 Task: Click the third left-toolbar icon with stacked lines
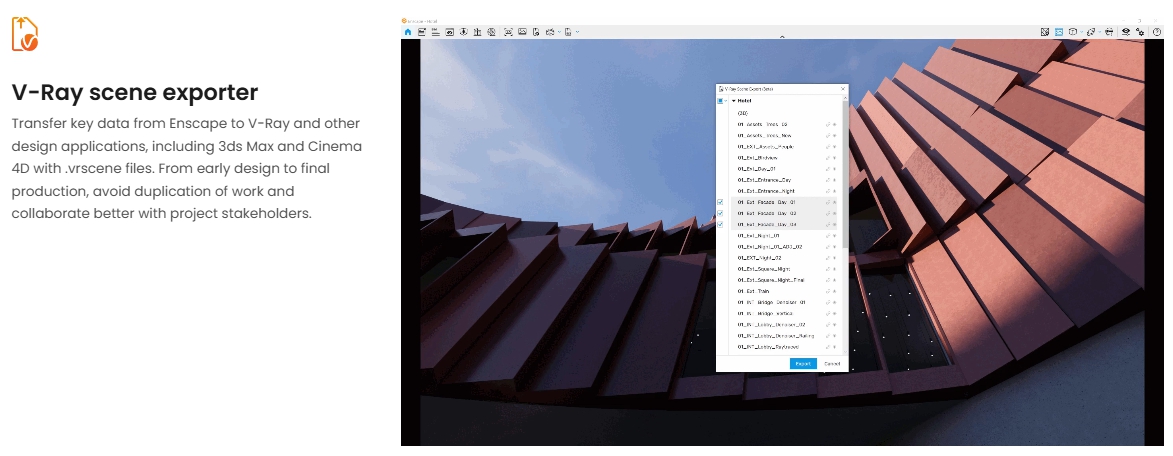(x=435, y=32)
